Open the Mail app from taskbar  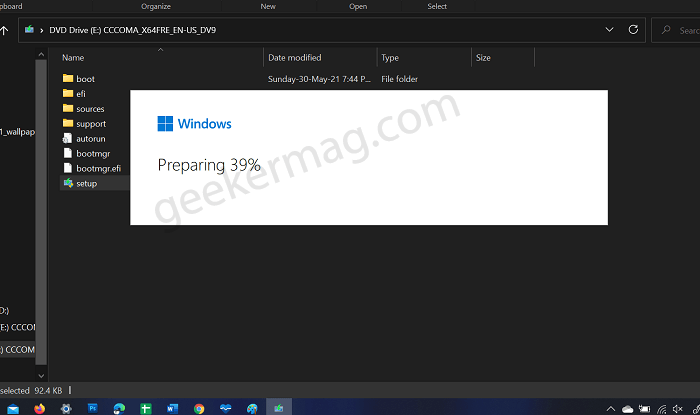click(13, 408)
